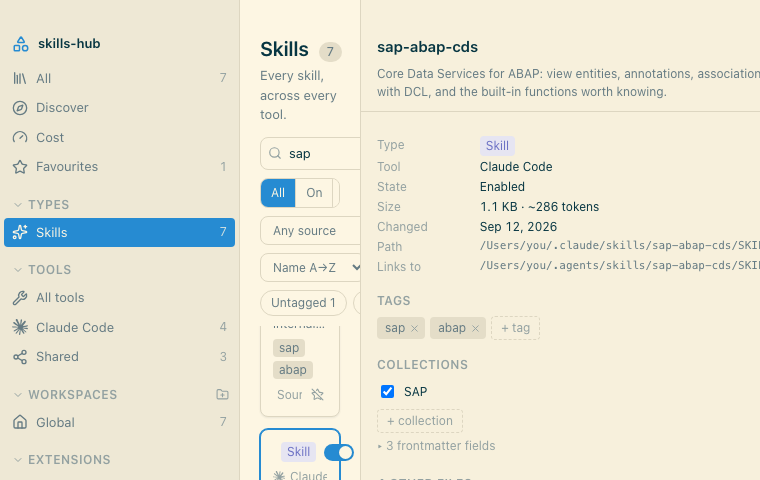Select the On filter segment
Viewport: 760px width, 480px height.
tap(314, 193)
